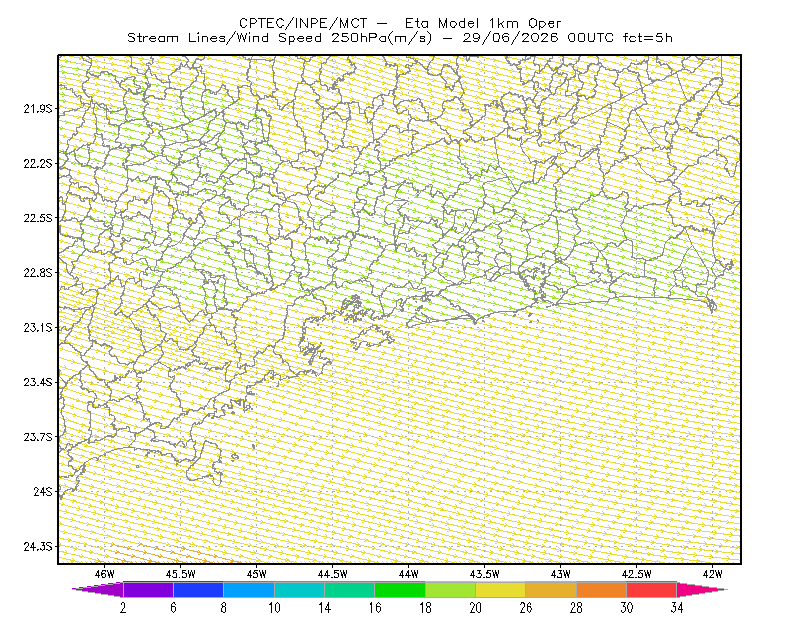The height and width of the screenshot is (618, 800).
Task: Select the teal green 14-16 swatch
Action: coord(349,589)
